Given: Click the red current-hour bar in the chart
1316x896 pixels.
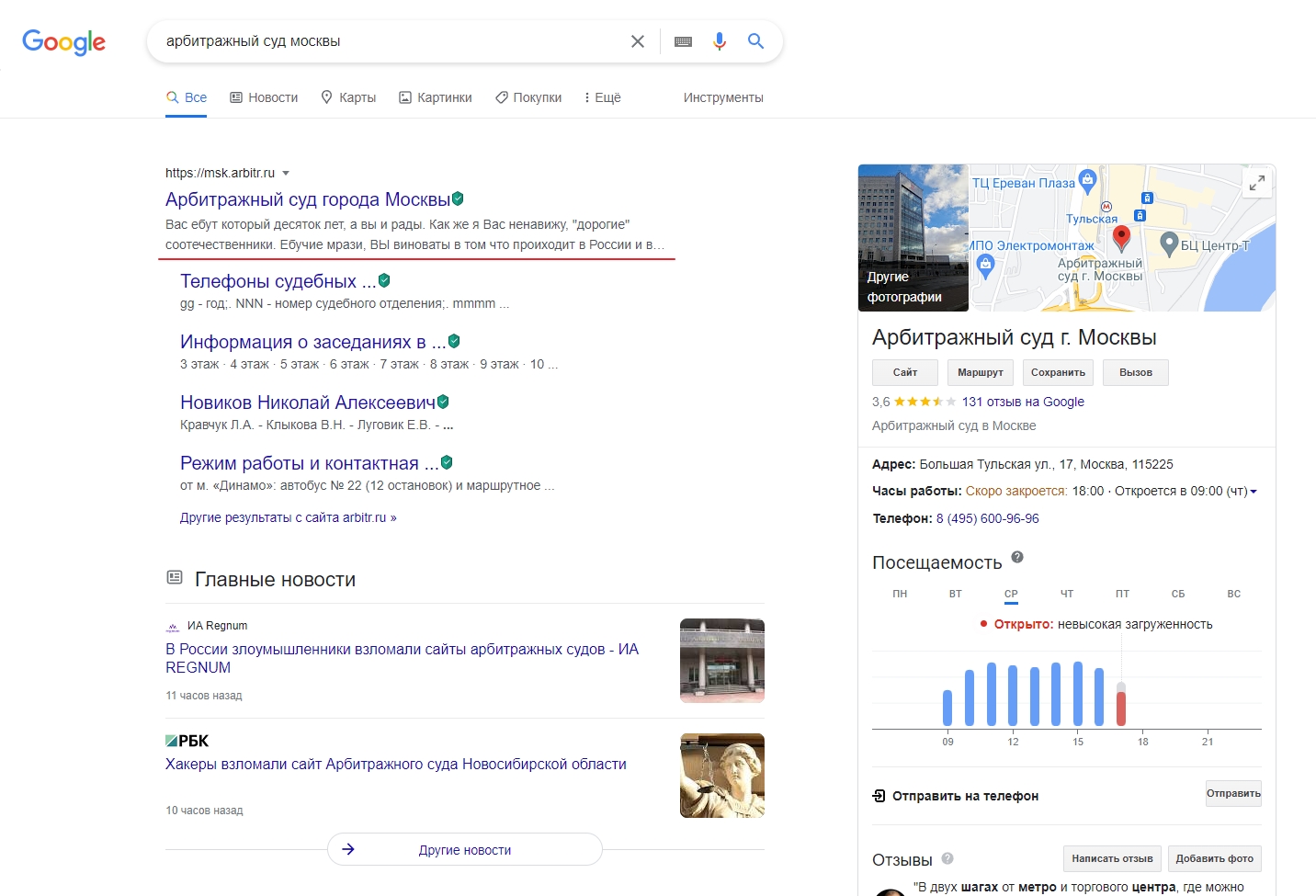Looking at the screenshot, I should (x=1120, y=707).
